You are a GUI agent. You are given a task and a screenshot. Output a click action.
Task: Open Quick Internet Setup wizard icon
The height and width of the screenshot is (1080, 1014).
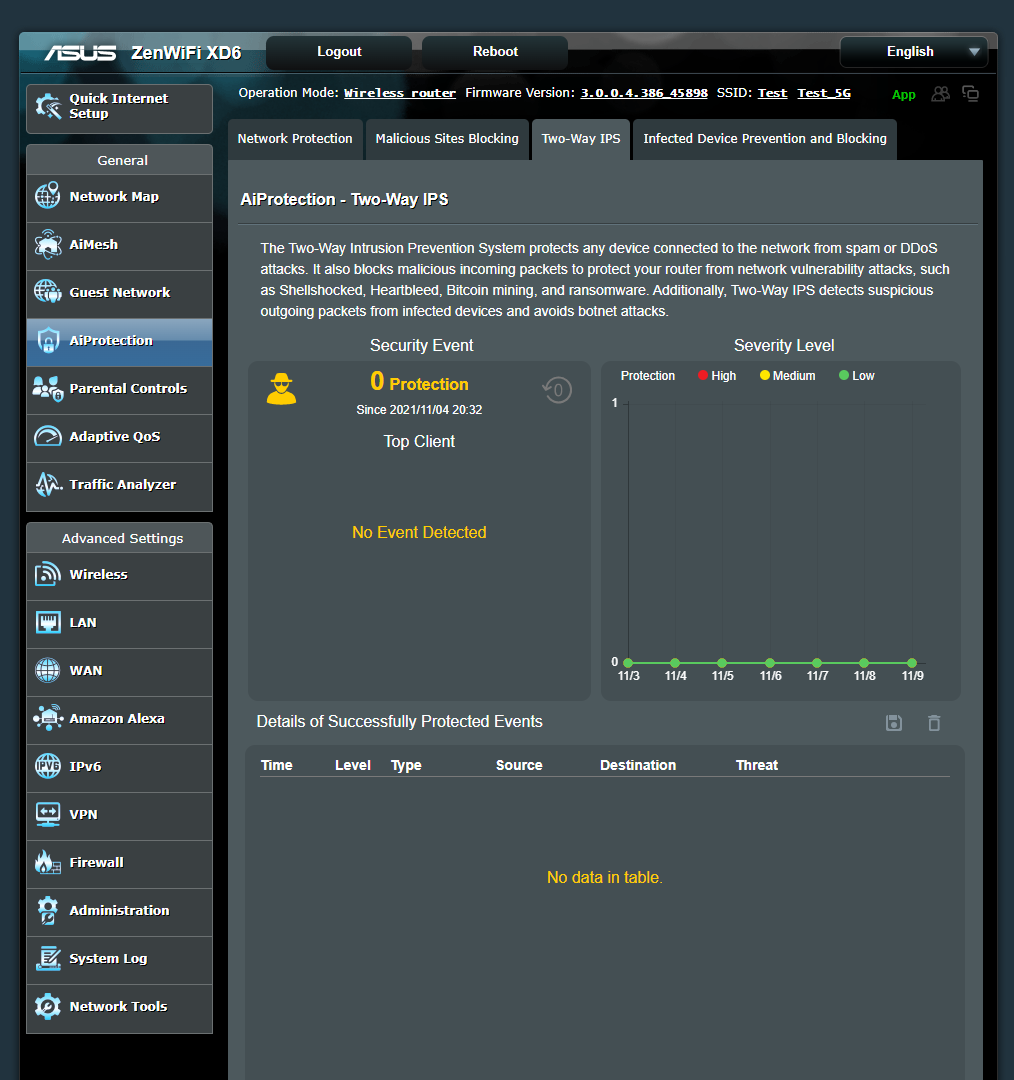point(48,106)
